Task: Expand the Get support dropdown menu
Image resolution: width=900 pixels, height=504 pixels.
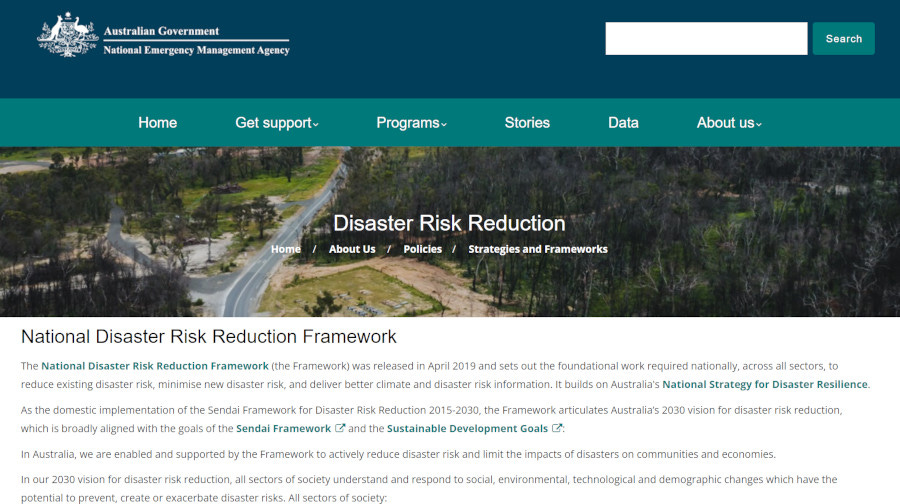Action: pos(277,123)
